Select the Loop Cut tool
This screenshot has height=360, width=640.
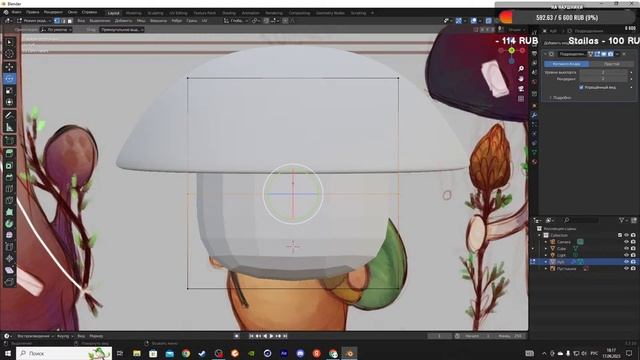pos(9,189)
